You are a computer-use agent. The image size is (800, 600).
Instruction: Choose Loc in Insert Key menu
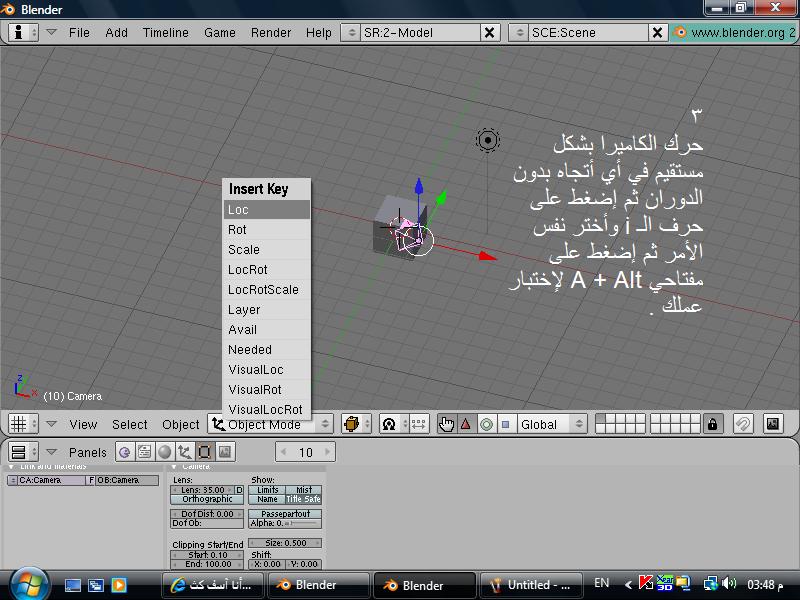[x=267, y=210]
